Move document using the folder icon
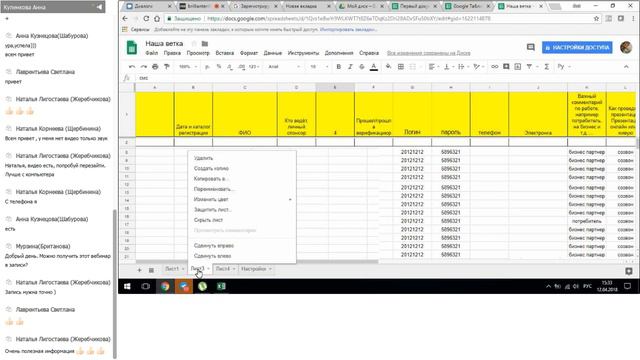Image resolution: width=640 pixels, height=360 pixels. pos(205,44)
